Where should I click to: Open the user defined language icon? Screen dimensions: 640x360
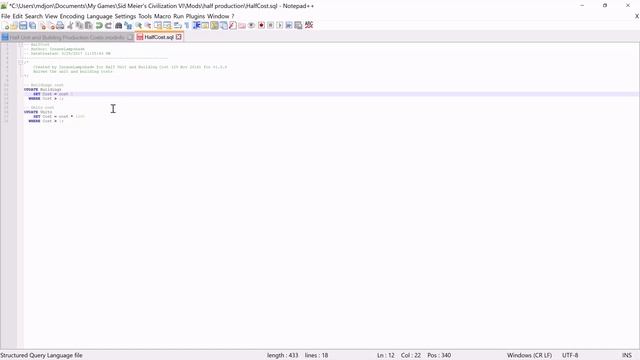click(x=205, y=25)
